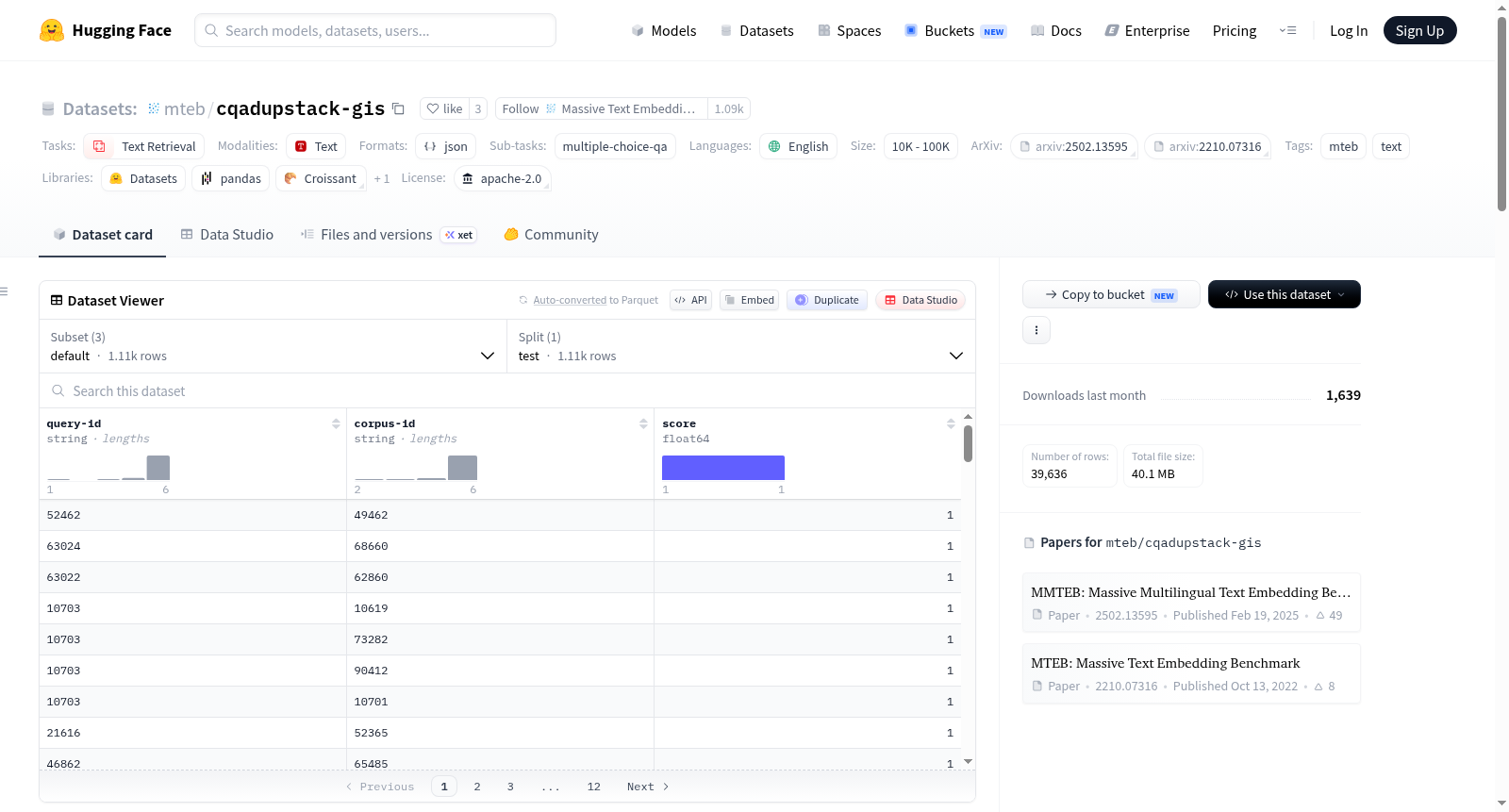Click Copy to bucket button
Screen dimensions: 1509x812
pos(1111,294)
